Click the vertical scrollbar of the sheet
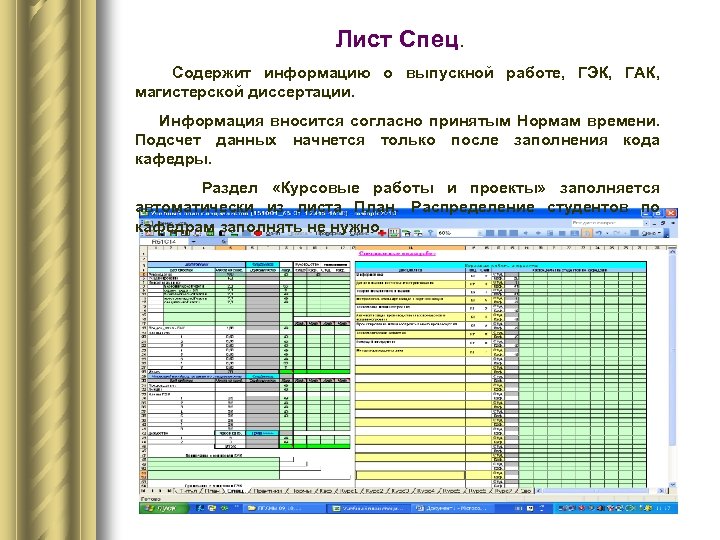Image resolution: width=720 pixels, height=540 pixels. pyautogui.click(x=673, y=366)
